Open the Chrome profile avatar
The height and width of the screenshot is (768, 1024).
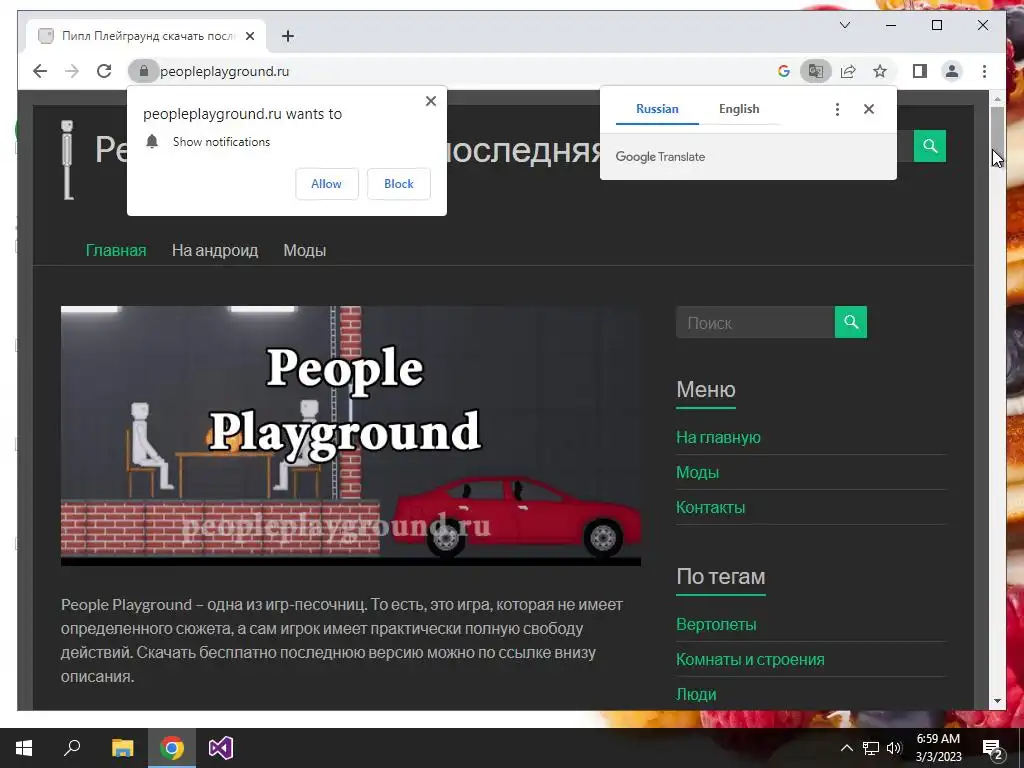tap(952, 71)
